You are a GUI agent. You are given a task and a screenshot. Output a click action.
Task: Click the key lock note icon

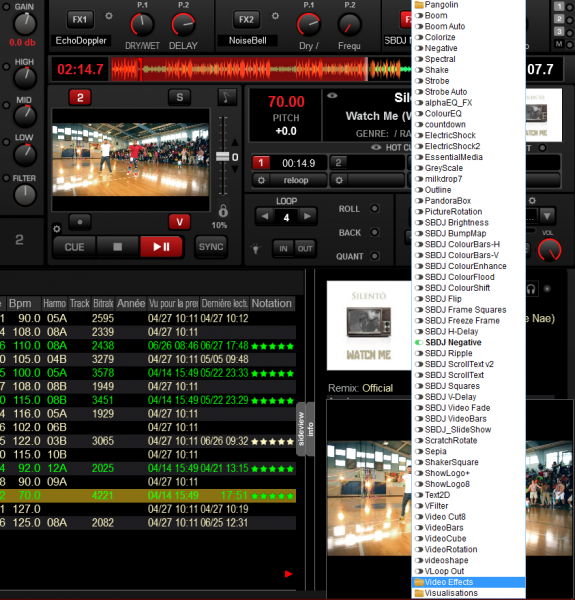click(227, 97)
